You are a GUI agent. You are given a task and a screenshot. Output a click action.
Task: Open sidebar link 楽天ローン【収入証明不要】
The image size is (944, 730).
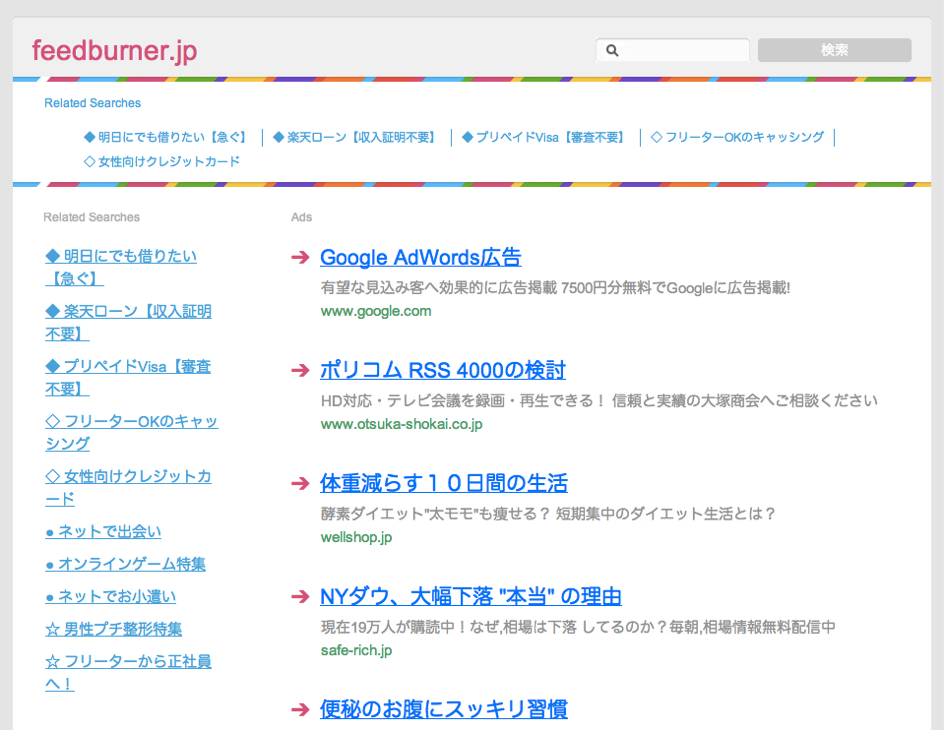[x=128, y=323]
